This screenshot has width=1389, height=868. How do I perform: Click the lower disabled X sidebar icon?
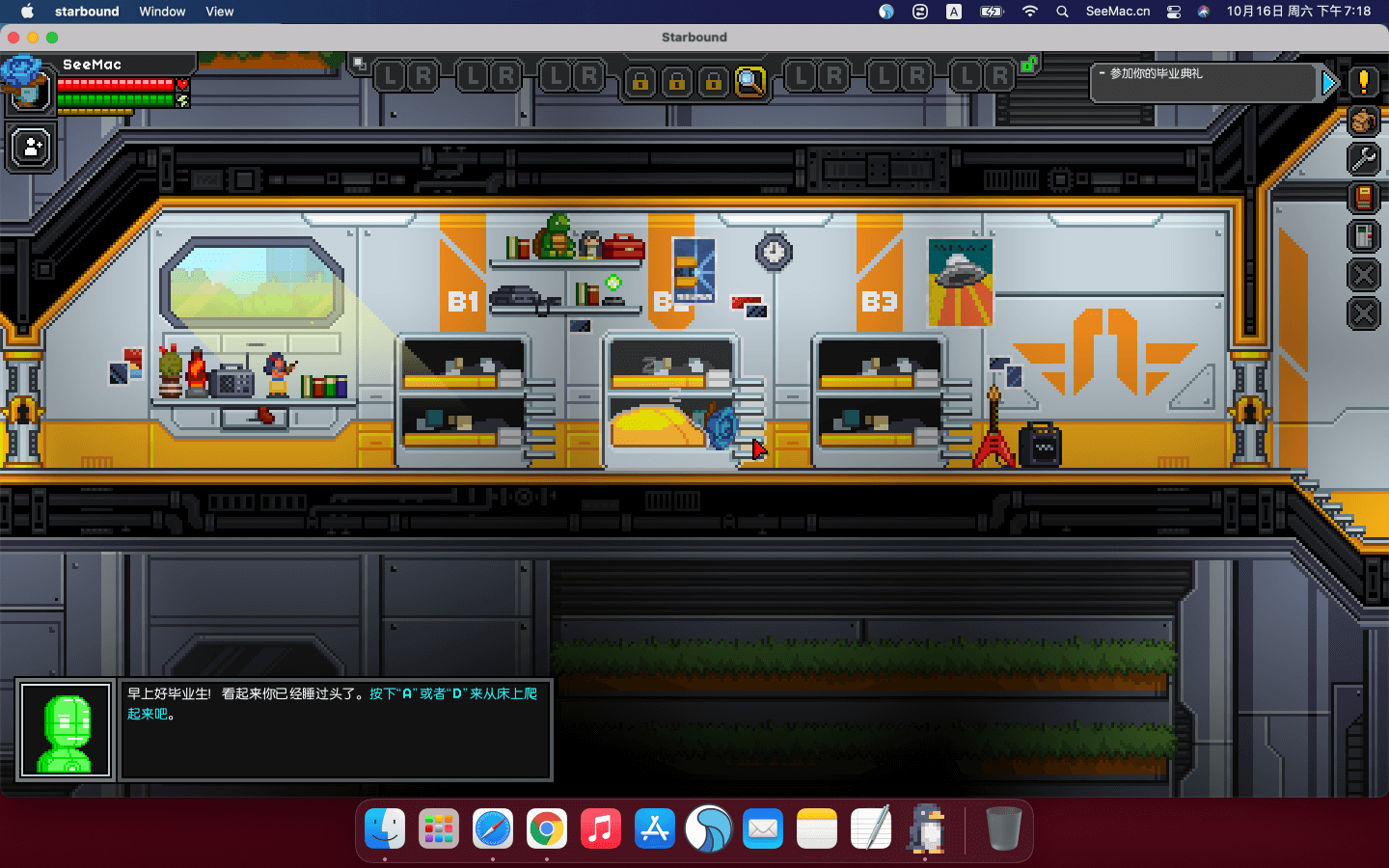click(x=1363, y=313)
